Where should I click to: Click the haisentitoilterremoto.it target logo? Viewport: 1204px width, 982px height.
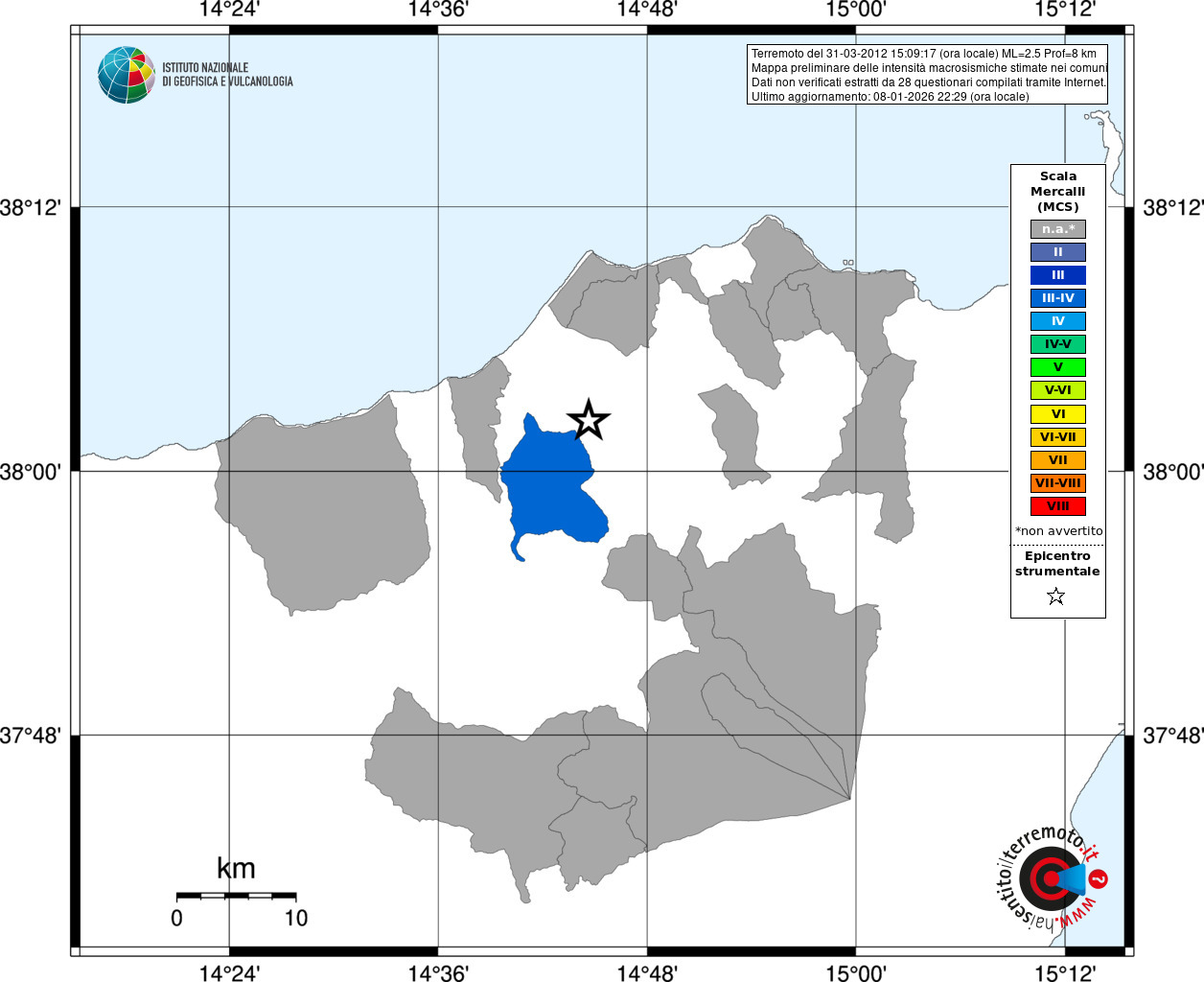point(1052,878)
